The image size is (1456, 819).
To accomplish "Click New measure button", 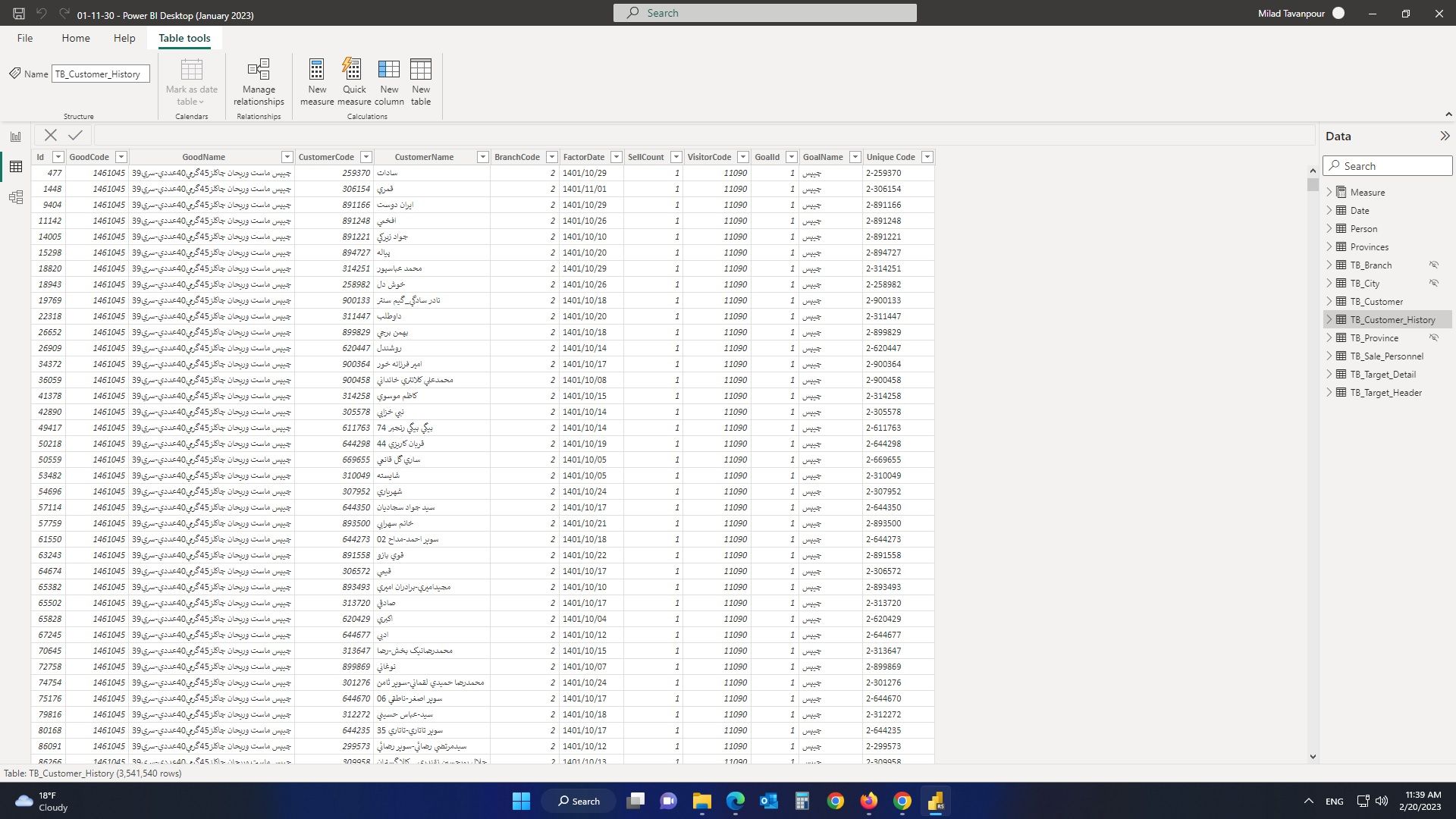I will [x=317, y=82].
